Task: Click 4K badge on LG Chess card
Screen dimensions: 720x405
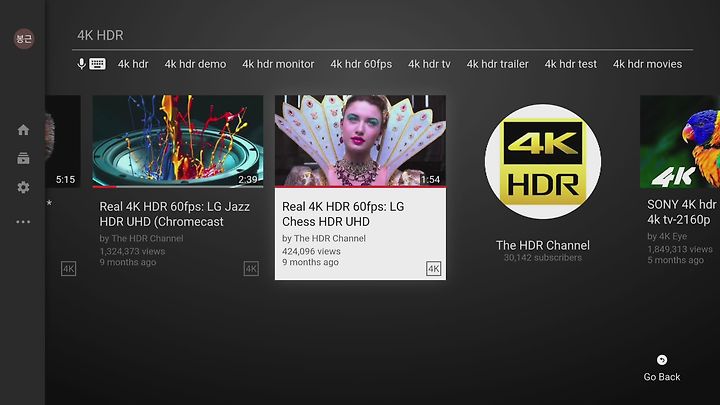Action: pyautogui.click(x=433, y=269)
